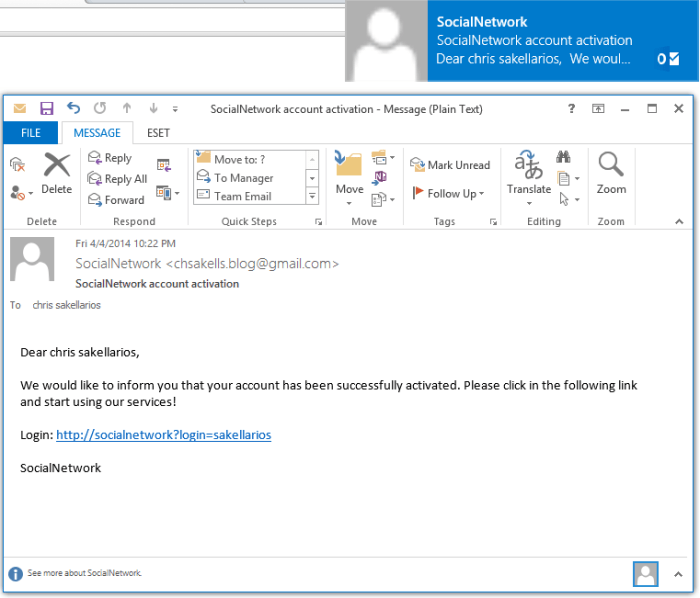The image size is (700, 598).
Task: Send message to OneNote
Action: [x=379, y=178]
